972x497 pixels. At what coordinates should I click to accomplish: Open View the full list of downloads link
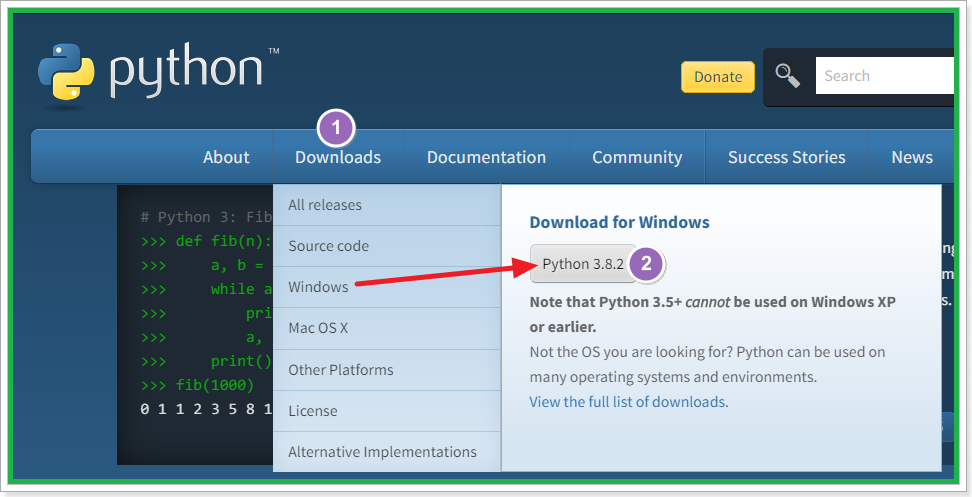pos(627,402)
